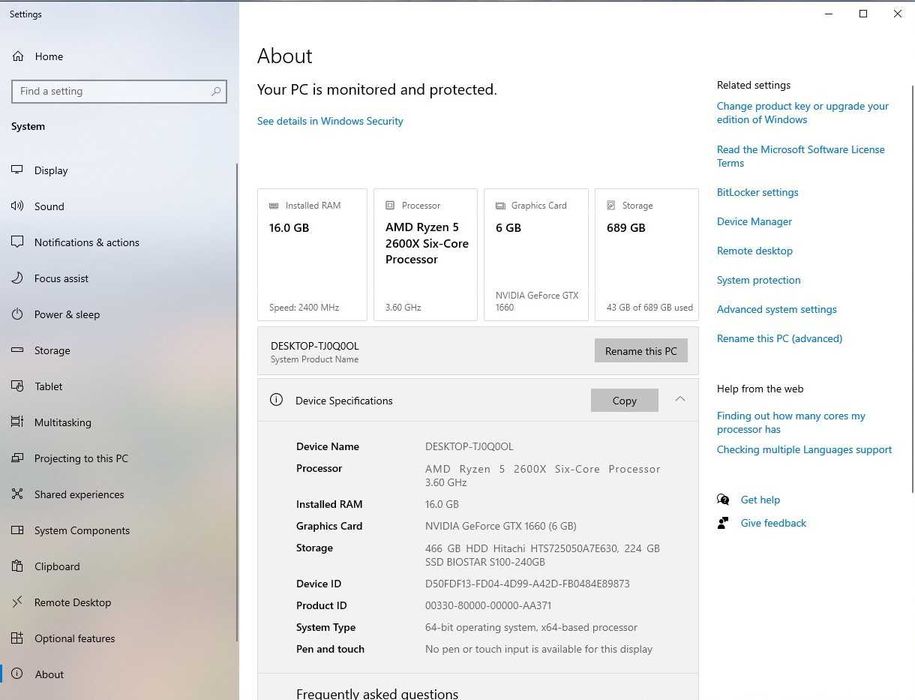The width and height of the screenshot is (915, 700).
Task: Open the Device Manager link
Action: [754, 222]
